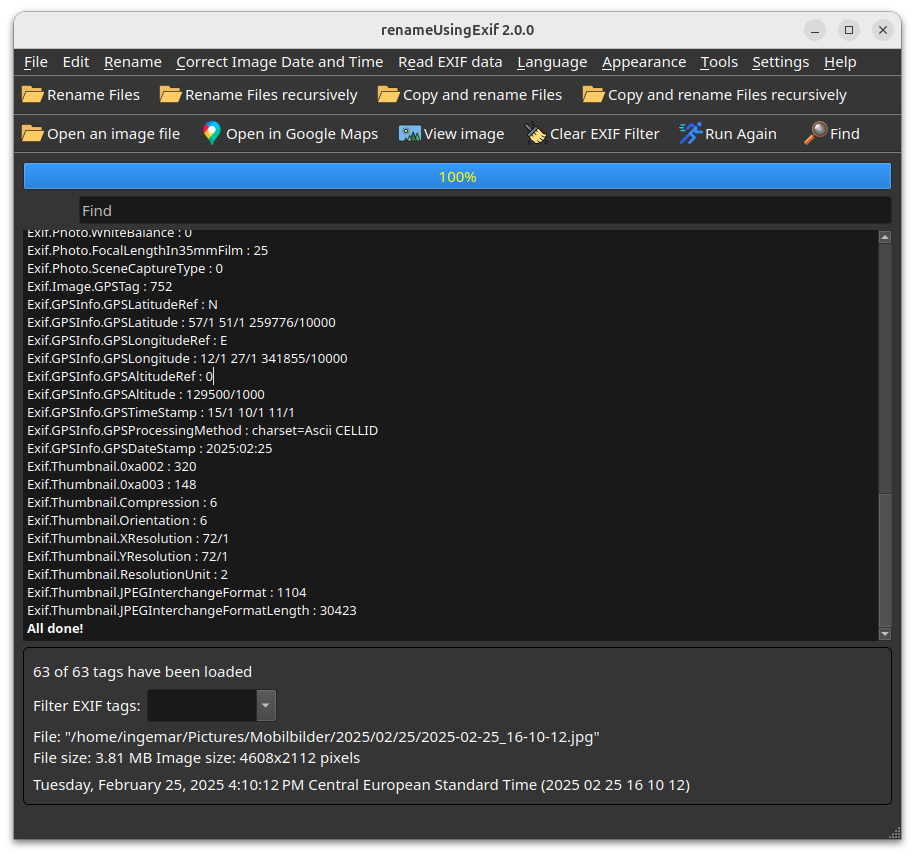
Task: Click the 100% progress bar
Action: (458, 176)
